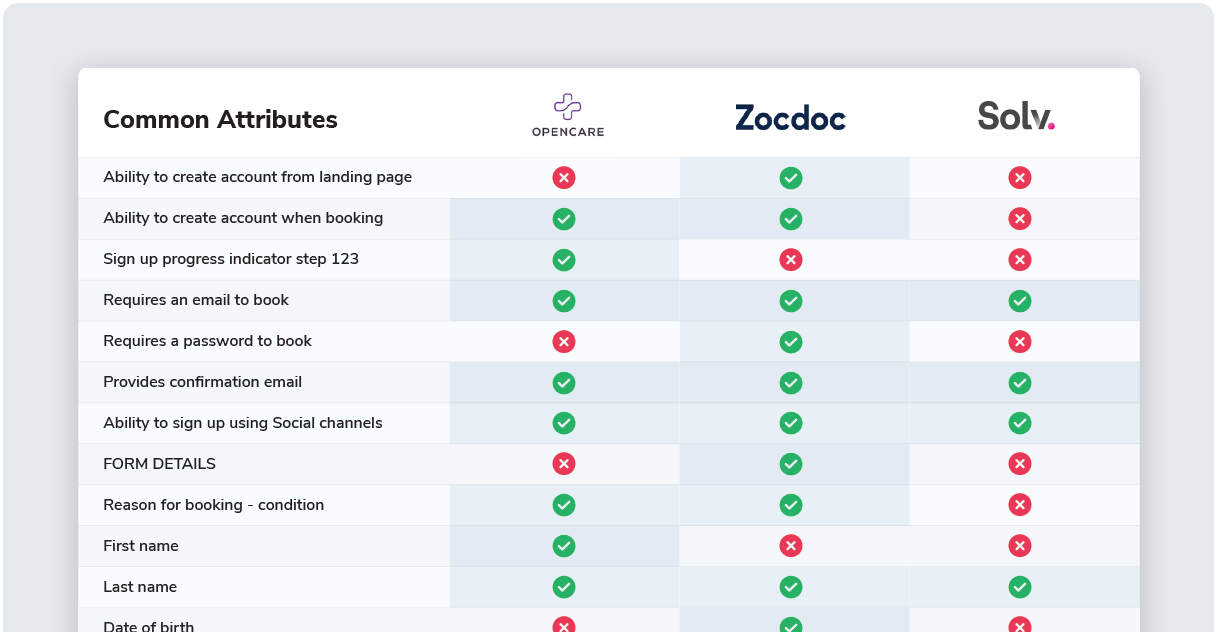Click Solv's cross in create account when booking row
Screen dimensions: 1219x632
(1020, 219)
